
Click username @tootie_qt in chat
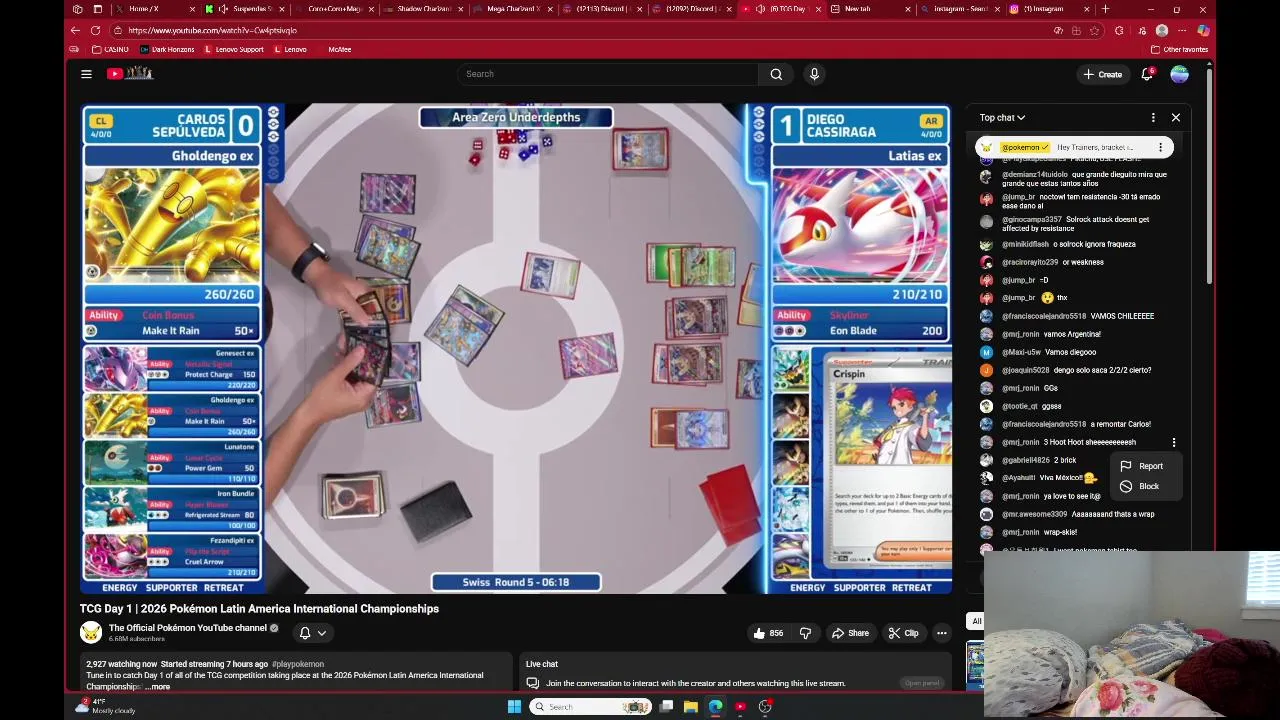pyautogui.click(x=1020, y=406)
